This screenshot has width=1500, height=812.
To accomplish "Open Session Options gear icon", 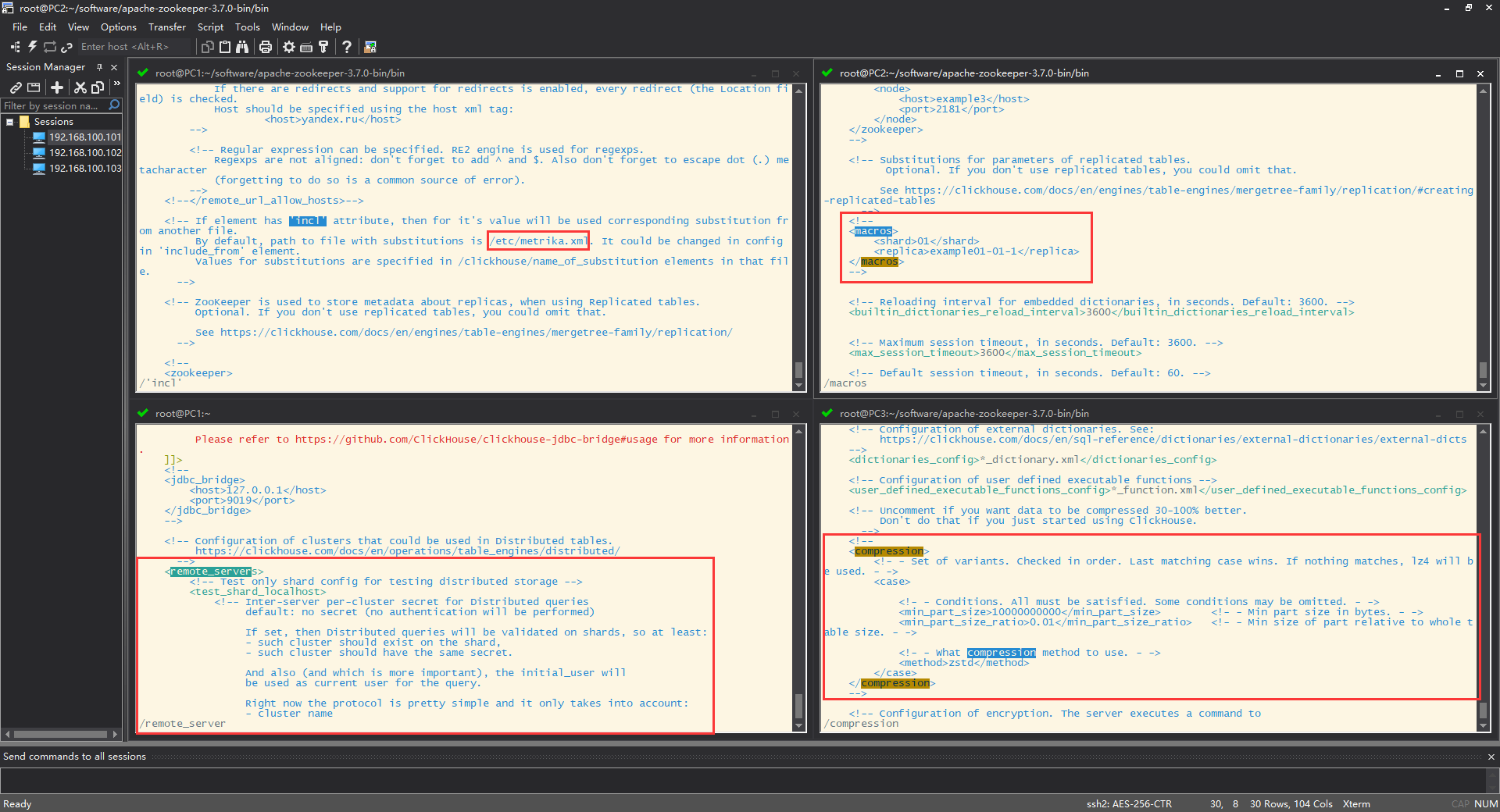I will tap(289, 47).
